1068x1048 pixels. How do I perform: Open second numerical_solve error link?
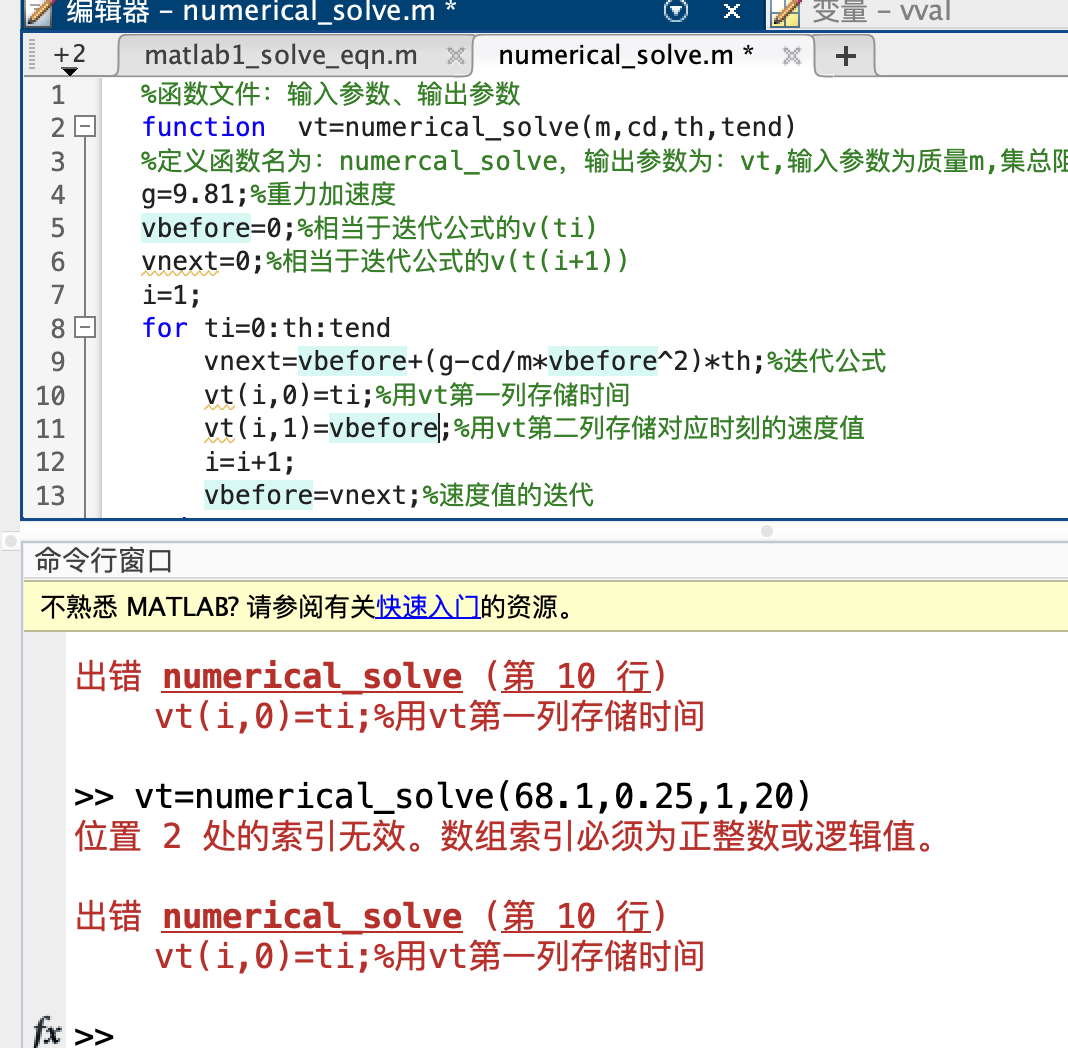312,917
